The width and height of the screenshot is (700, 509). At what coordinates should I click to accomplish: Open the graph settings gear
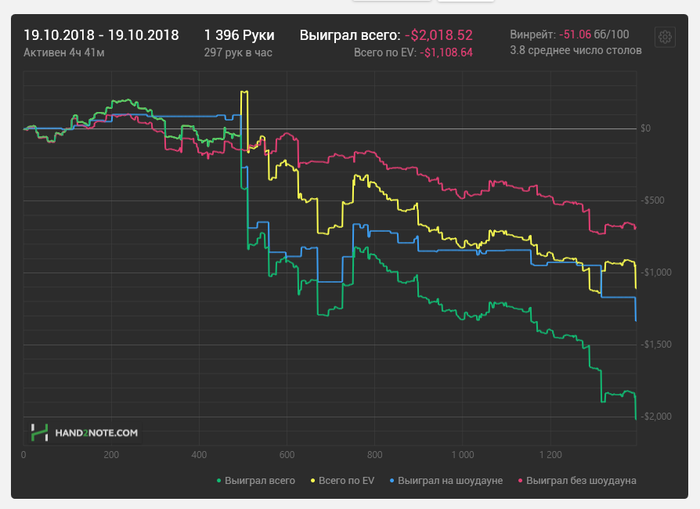(664, 37)
